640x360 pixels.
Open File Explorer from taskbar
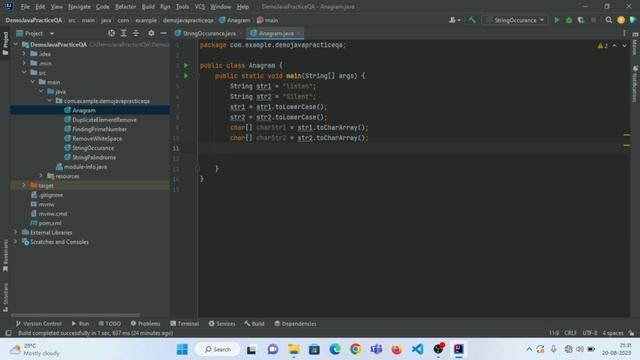[293, 349]
